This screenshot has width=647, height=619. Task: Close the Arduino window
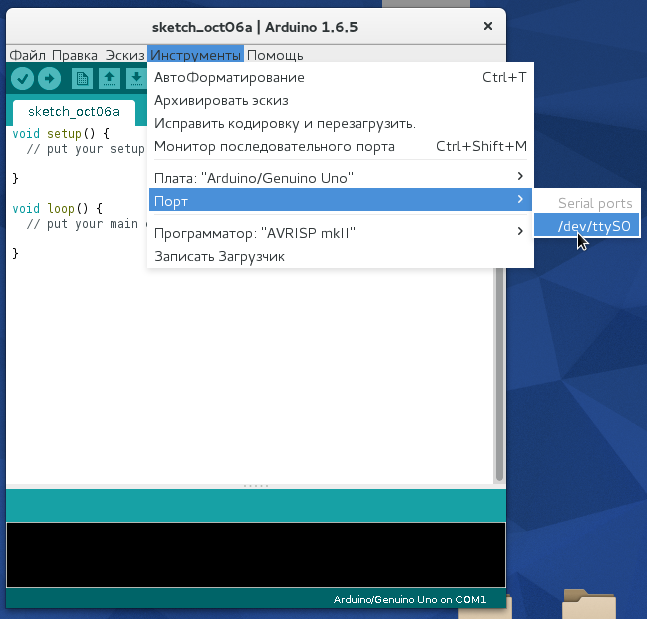tap(488, 26)
